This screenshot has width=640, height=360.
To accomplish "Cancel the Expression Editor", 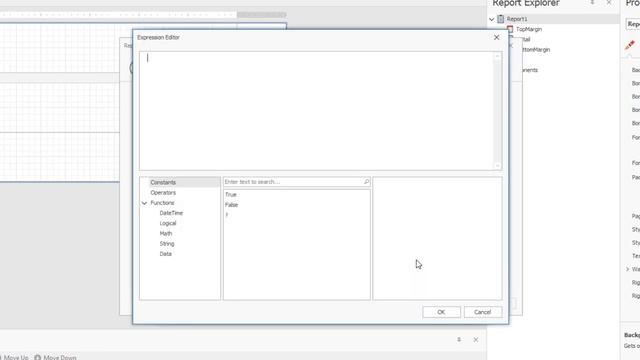I will pyautogui.click(x=482, y=312).
